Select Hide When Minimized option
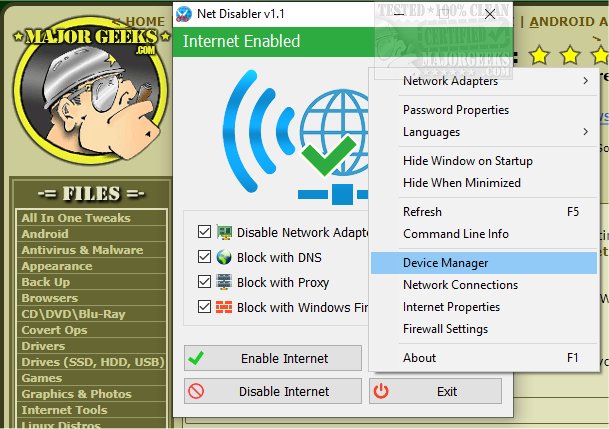609x429 pixels. [x=484, y=182]
